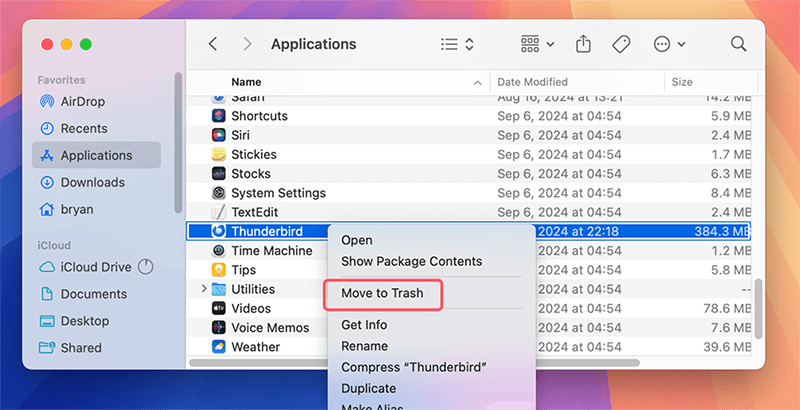Click the forward navigation arrow
Screen dimensions: 800x410
click(x=247, y=44)
